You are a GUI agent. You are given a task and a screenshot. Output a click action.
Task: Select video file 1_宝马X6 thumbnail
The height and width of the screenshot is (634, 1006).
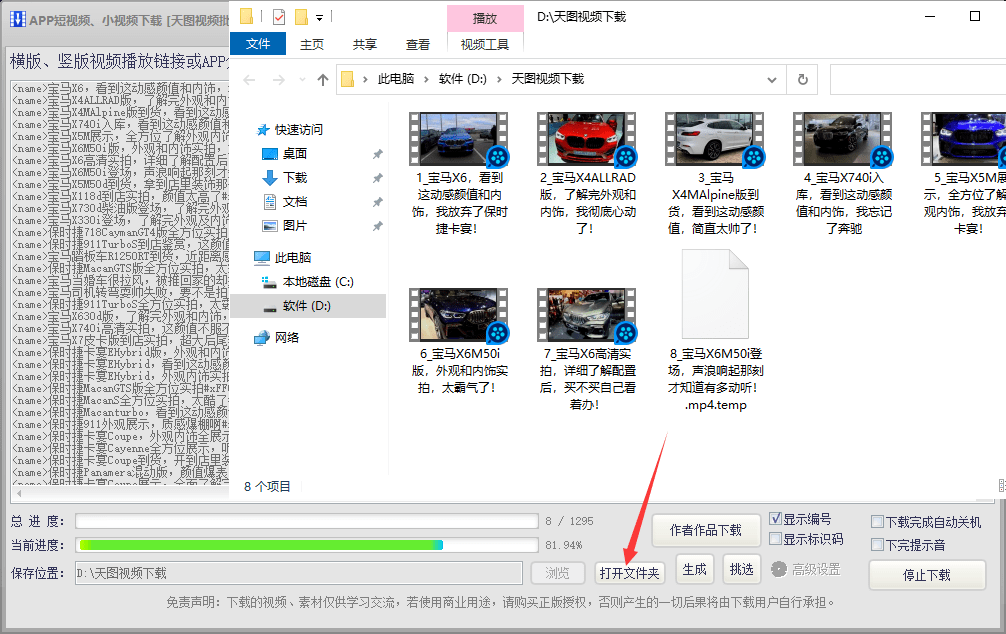point(459,139)
